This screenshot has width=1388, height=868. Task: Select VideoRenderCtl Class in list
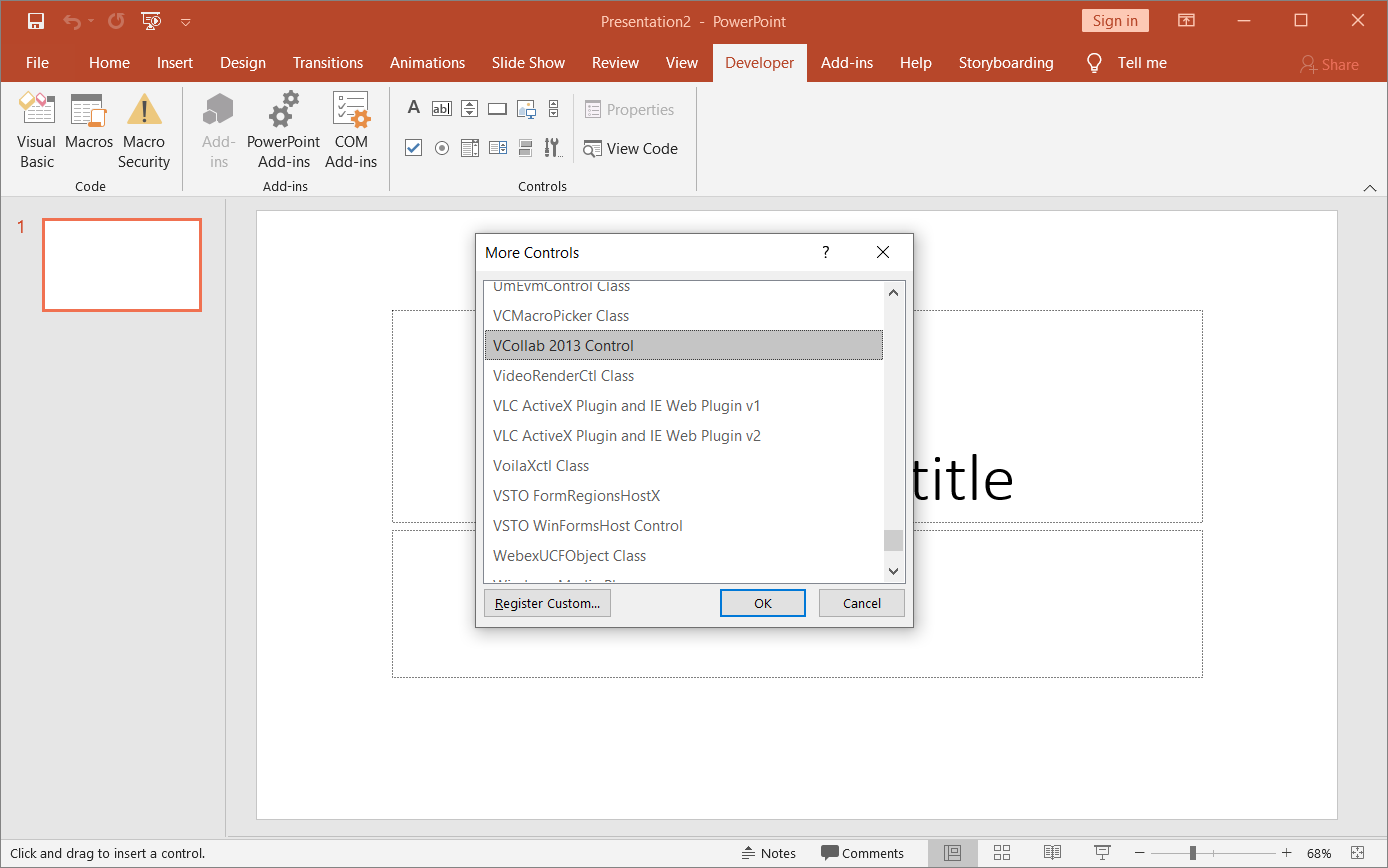[684, 376]
